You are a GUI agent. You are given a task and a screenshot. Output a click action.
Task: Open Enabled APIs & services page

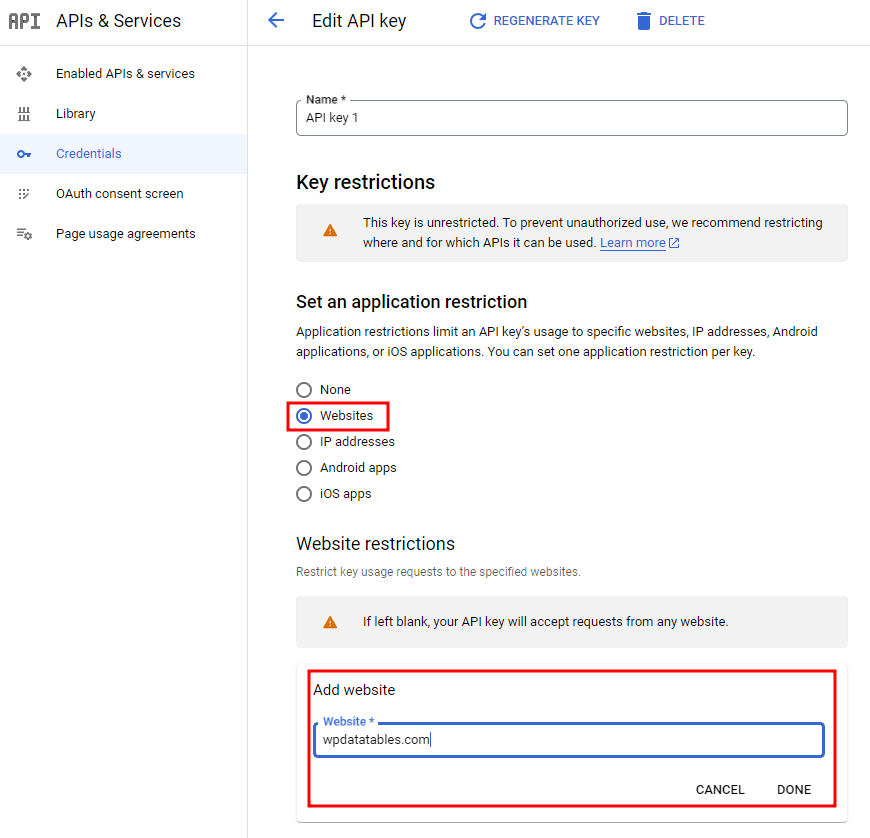(x=125, y=74)
